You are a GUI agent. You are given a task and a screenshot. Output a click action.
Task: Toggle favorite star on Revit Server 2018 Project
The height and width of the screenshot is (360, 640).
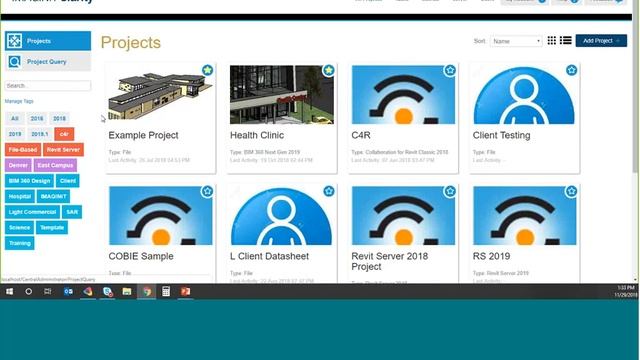pyautogui.click(x=450, y=191)
